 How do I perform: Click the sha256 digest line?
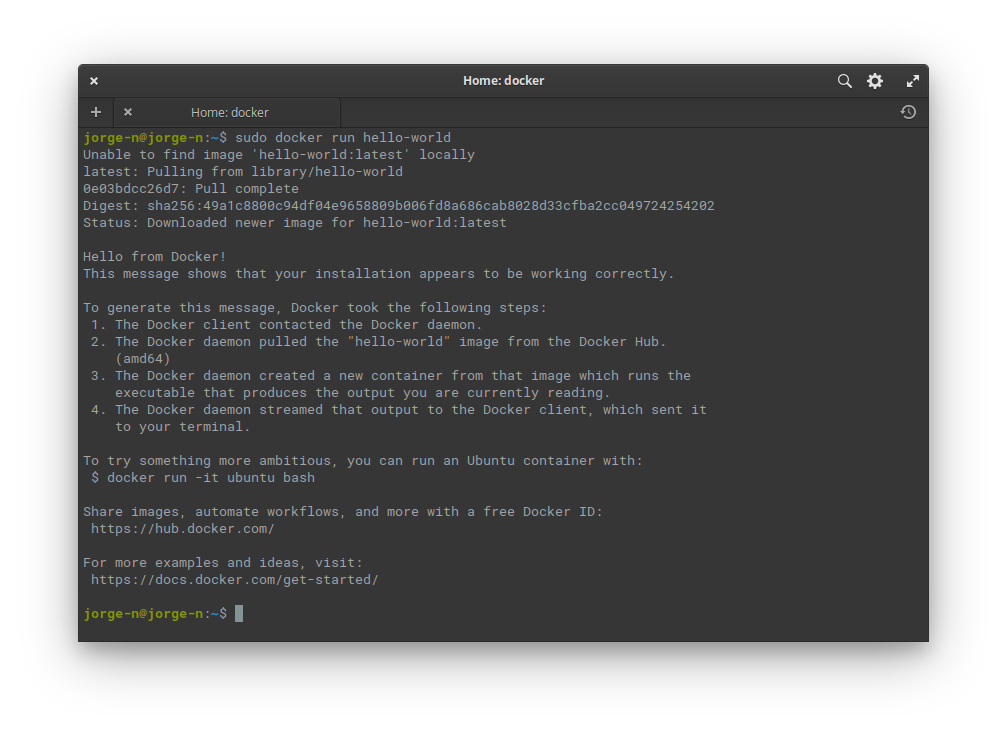[398, 206]
